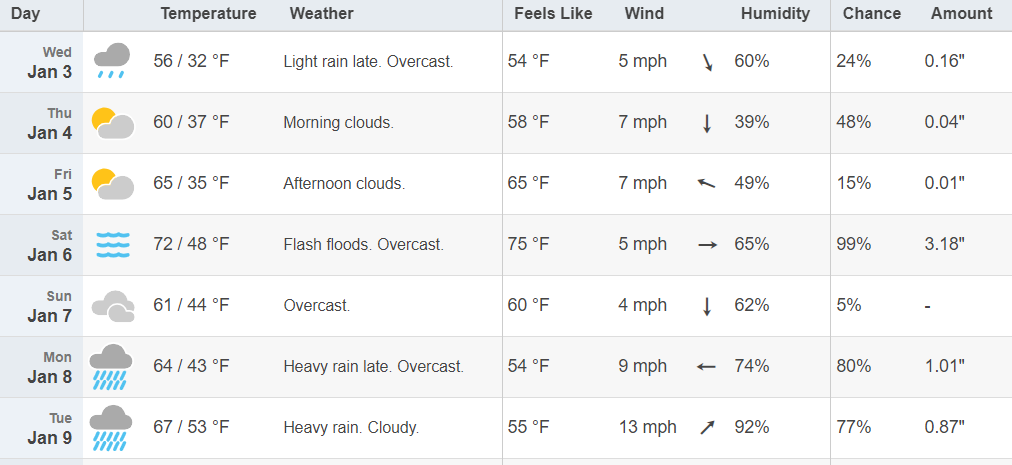Click the overcast clouds icon for Jan 7
The image size is (1012, 465).
tap(113, 306)
